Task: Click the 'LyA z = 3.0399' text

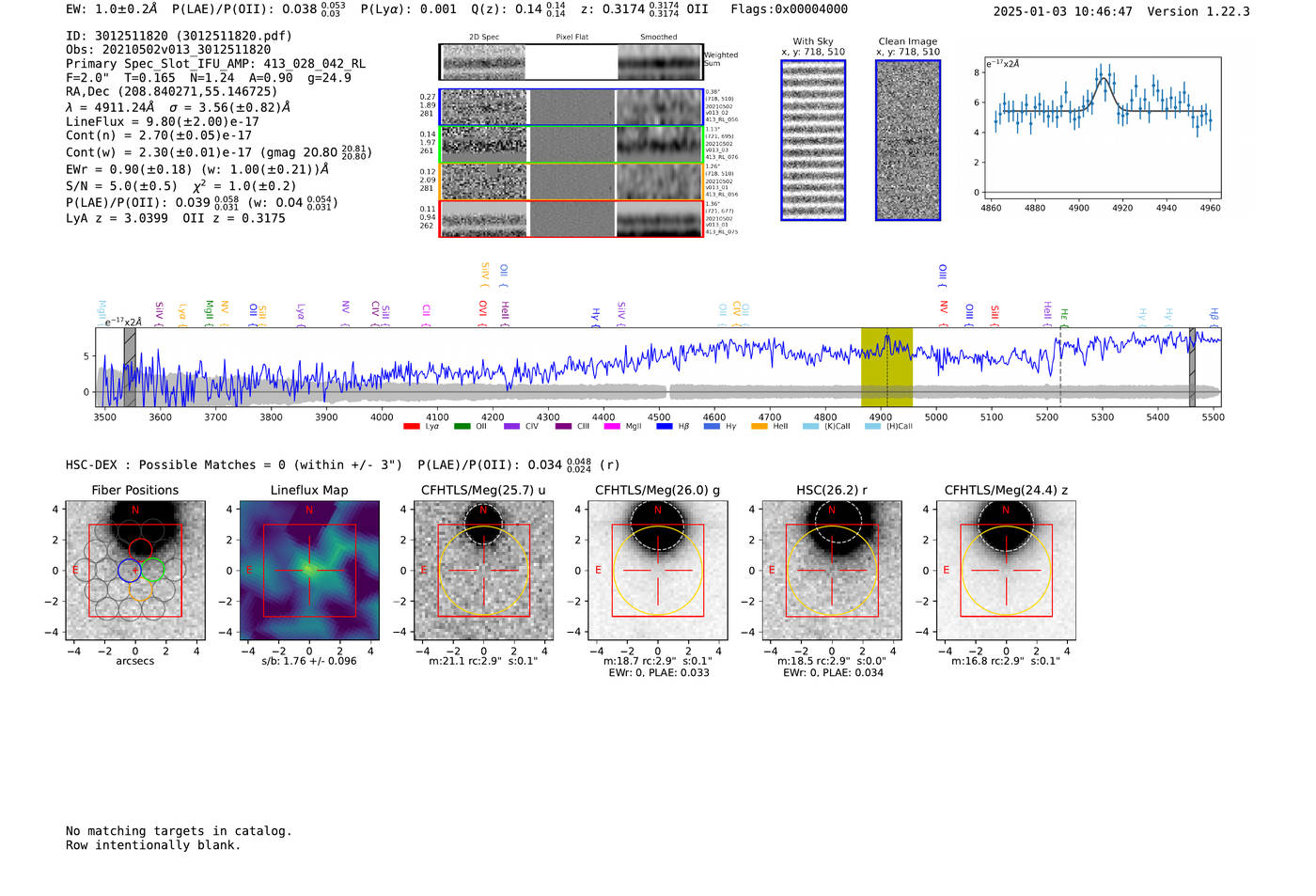Action: tap(117, 218)
